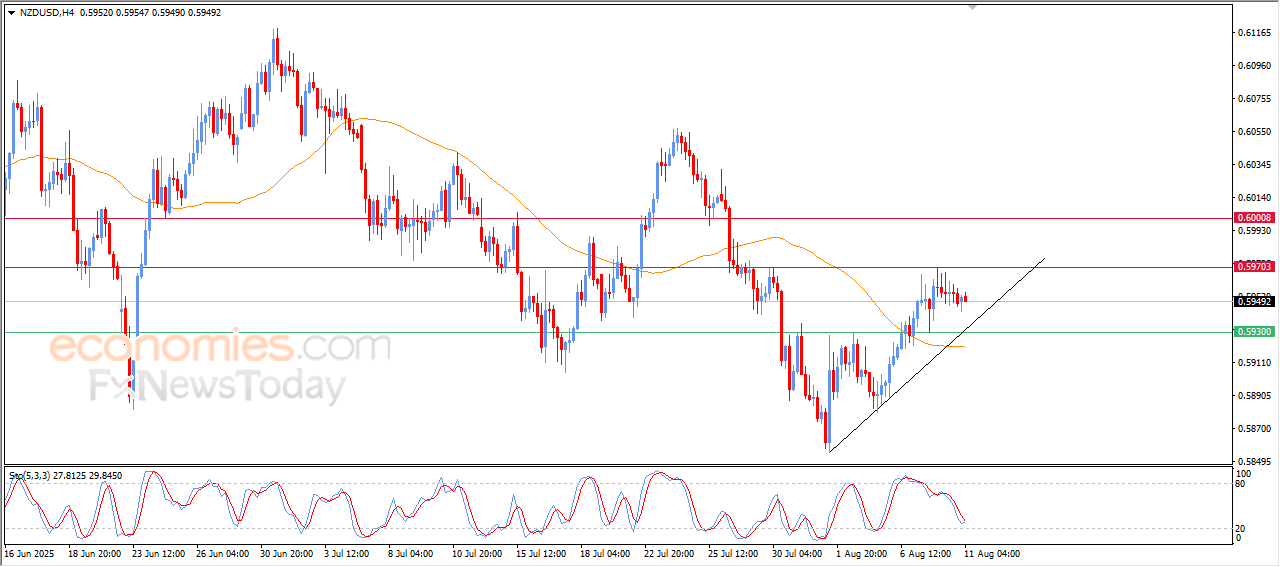Click the 8 Jul 04:00 time label
This screenshot has height=567, width=1280.
click(x=412, y=552)
